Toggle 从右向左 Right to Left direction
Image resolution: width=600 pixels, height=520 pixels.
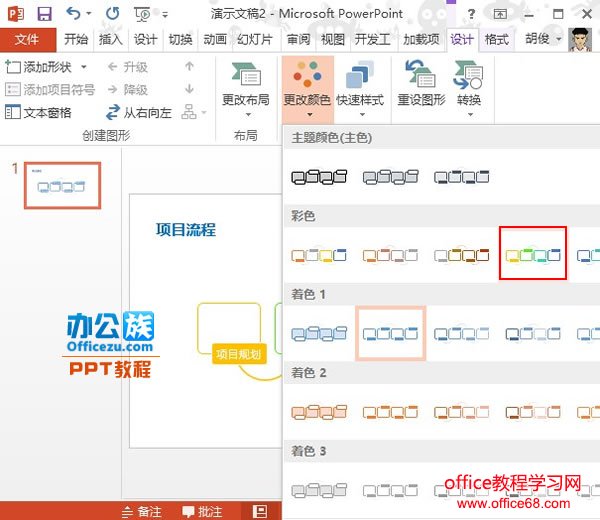tap(139, 112)
